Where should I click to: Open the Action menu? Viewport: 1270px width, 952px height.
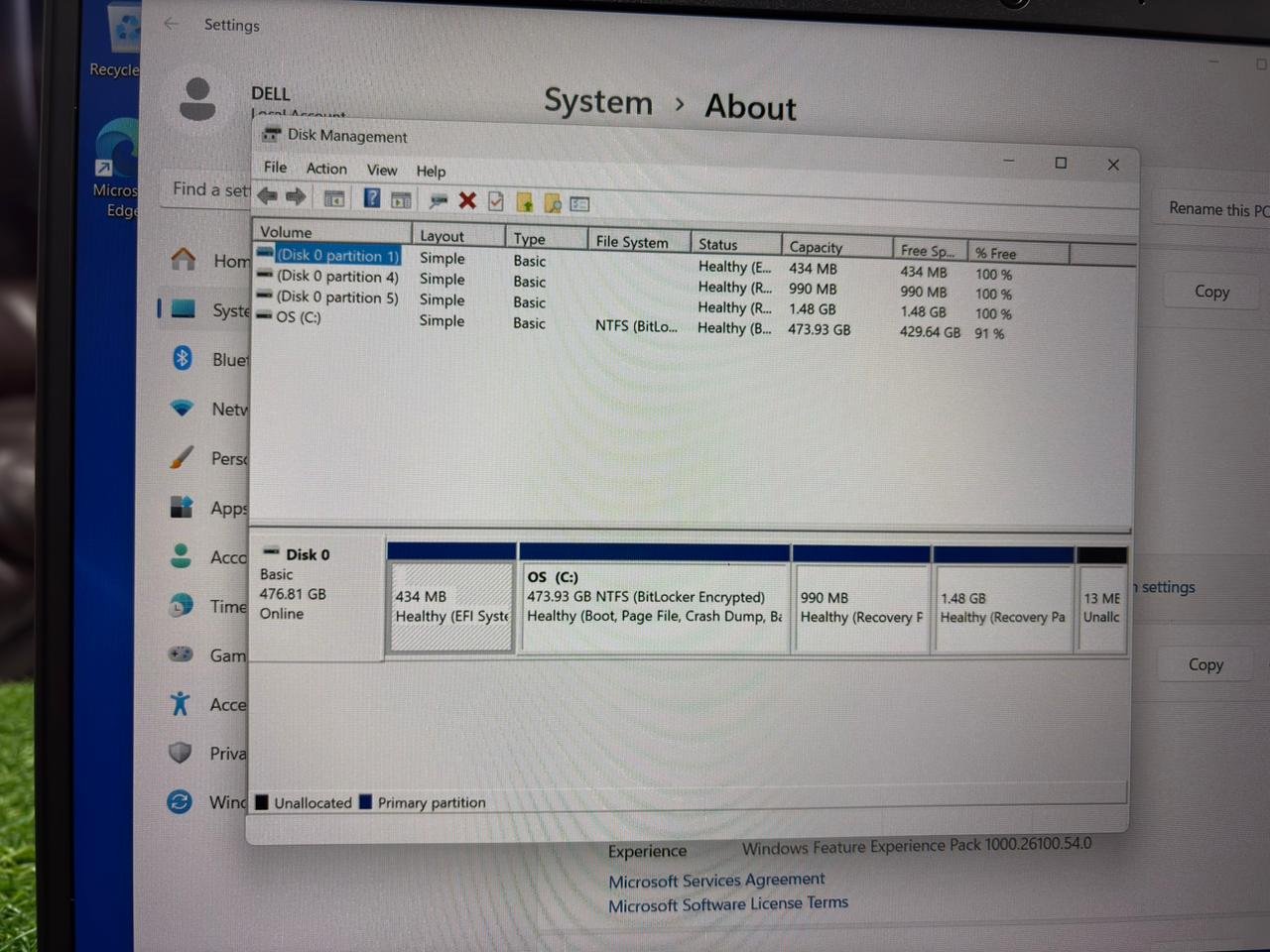point(326,169)
